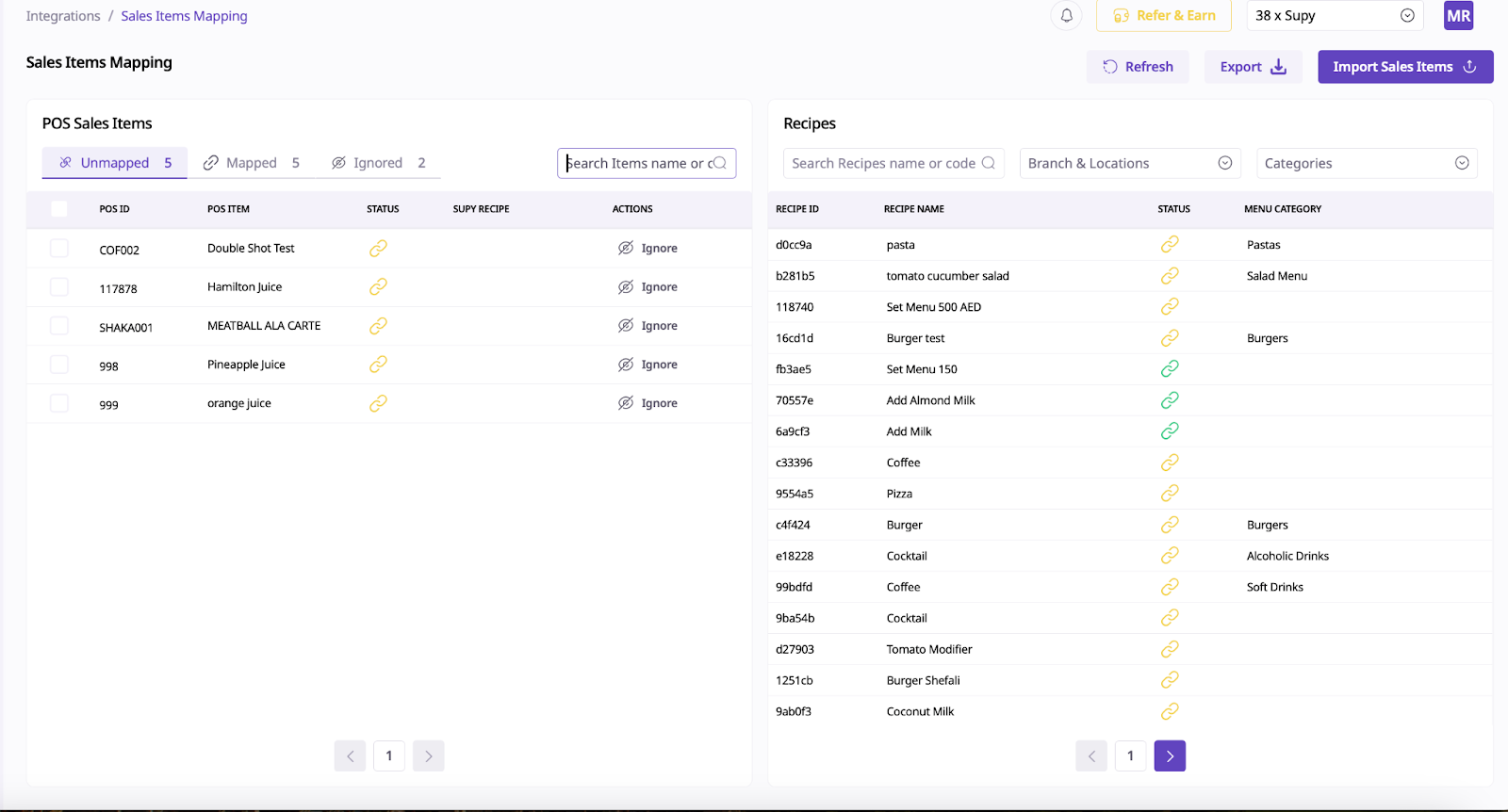
Task: Click status link icon for Burger test
Action: tap(1170, 338)
